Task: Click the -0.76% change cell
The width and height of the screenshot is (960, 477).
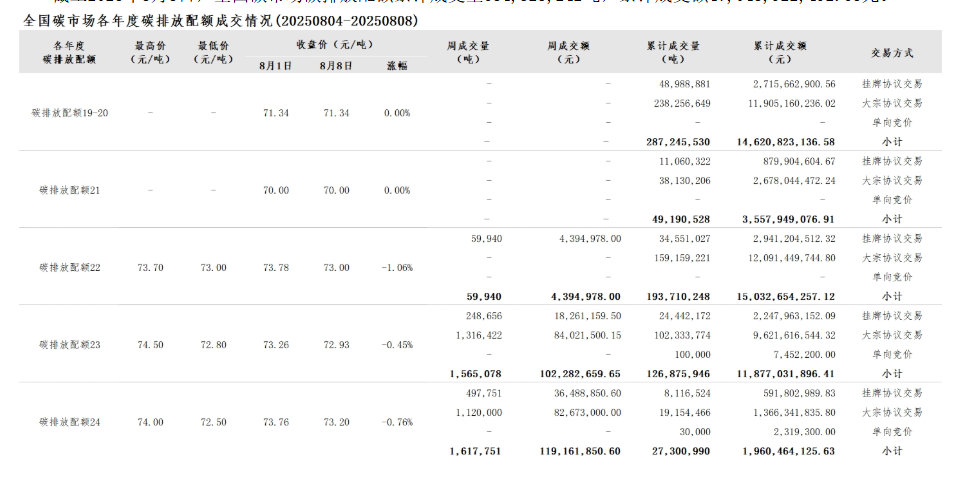Action: (396, 422)
